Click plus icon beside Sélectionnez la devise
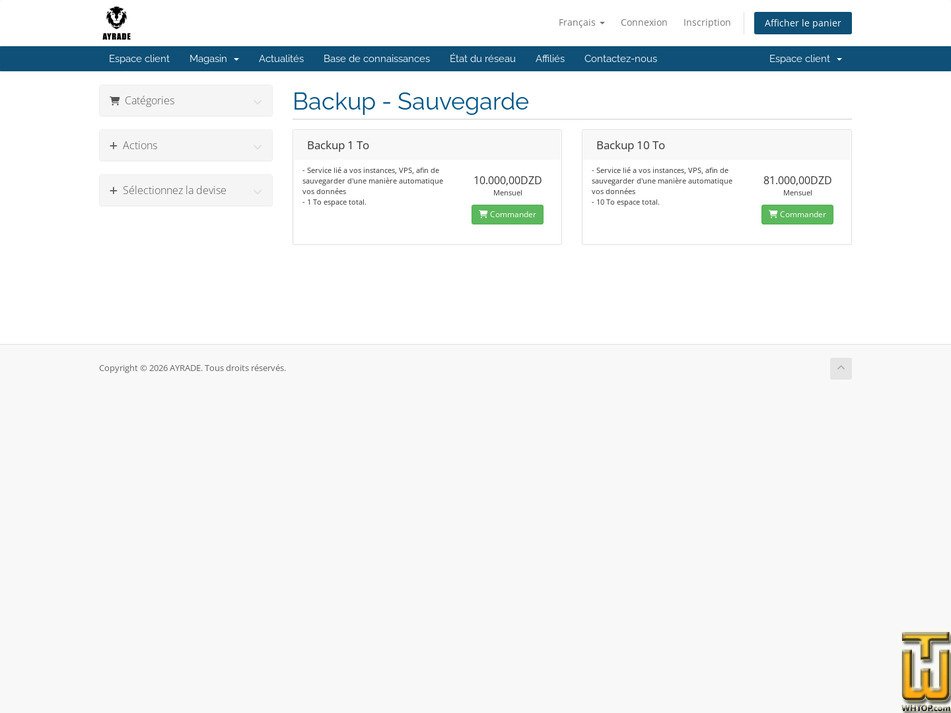 tap(113, 190)
